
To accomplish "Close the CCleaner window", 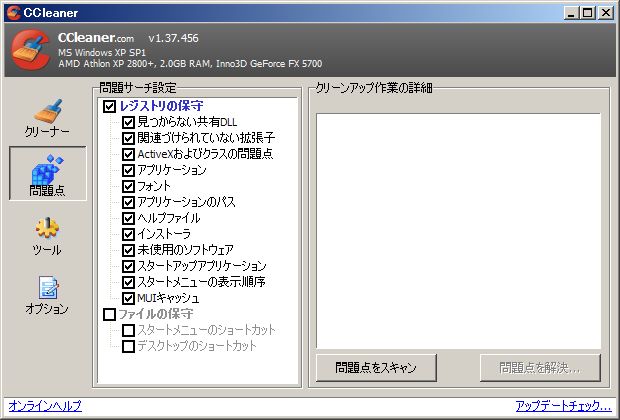I will point(606,13).
